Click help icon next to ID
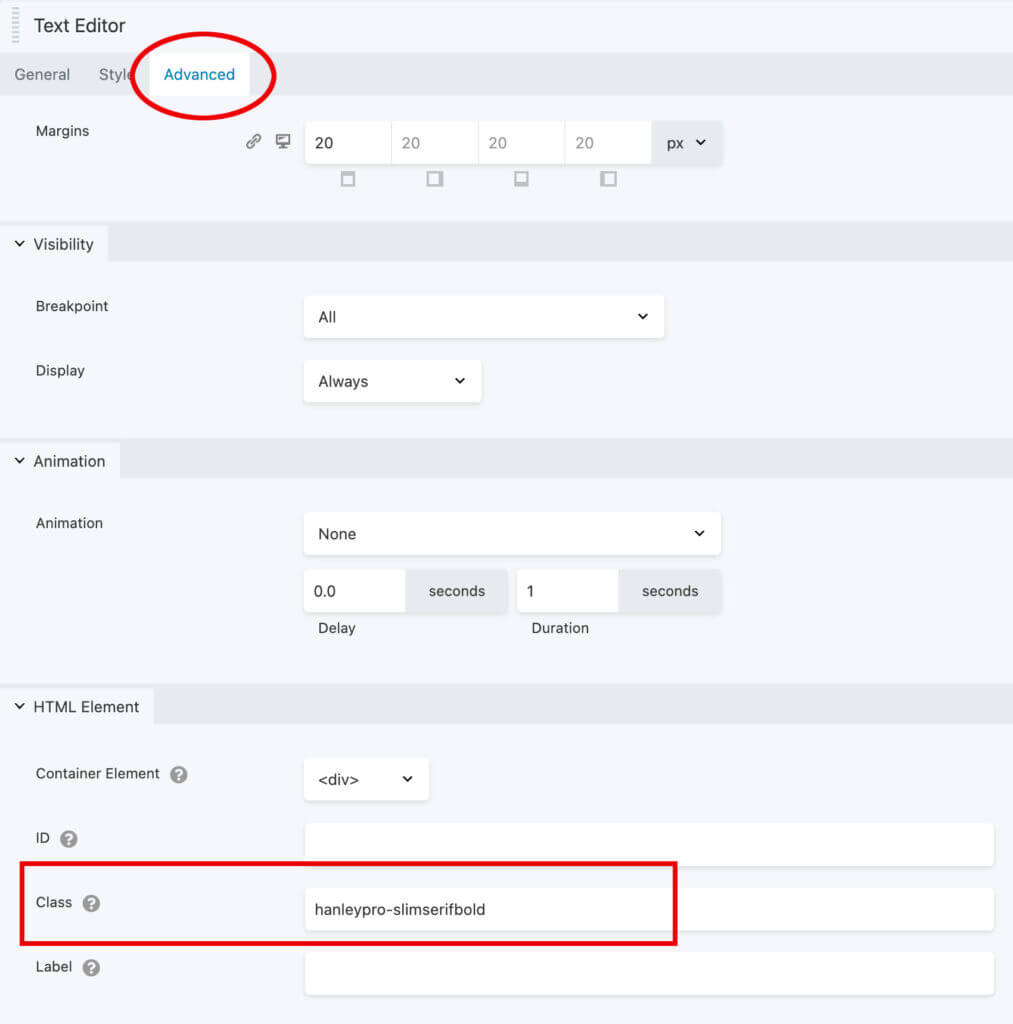Screen dimensions: 1013x1024 click(69, 839)
